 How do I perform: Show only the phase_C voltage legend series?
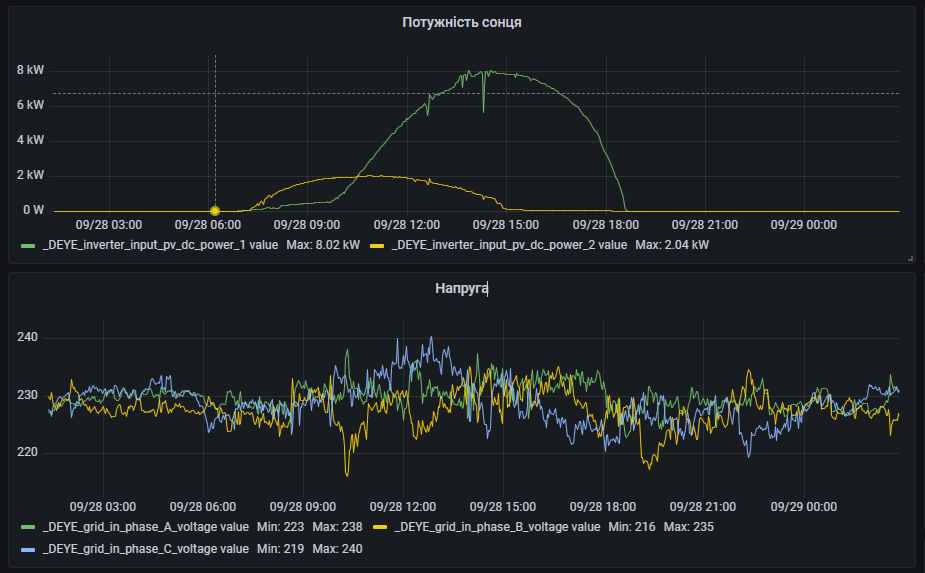(146, 548)
